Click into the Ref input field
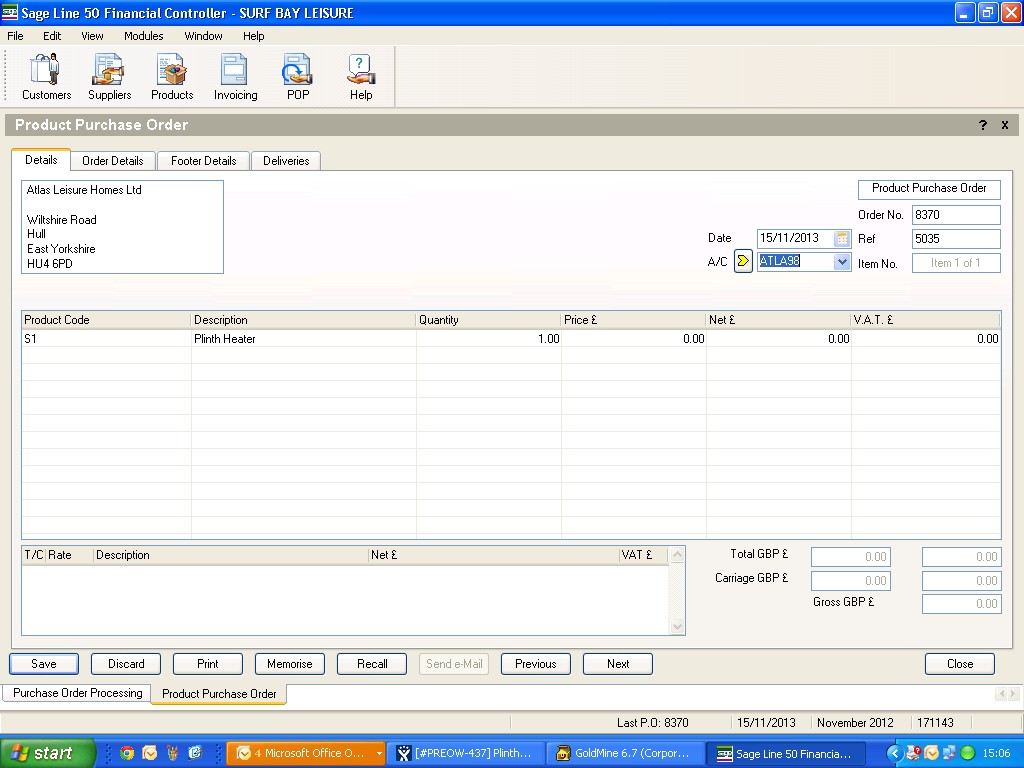This screenshot has height=768, width=1024. [955, 239]
